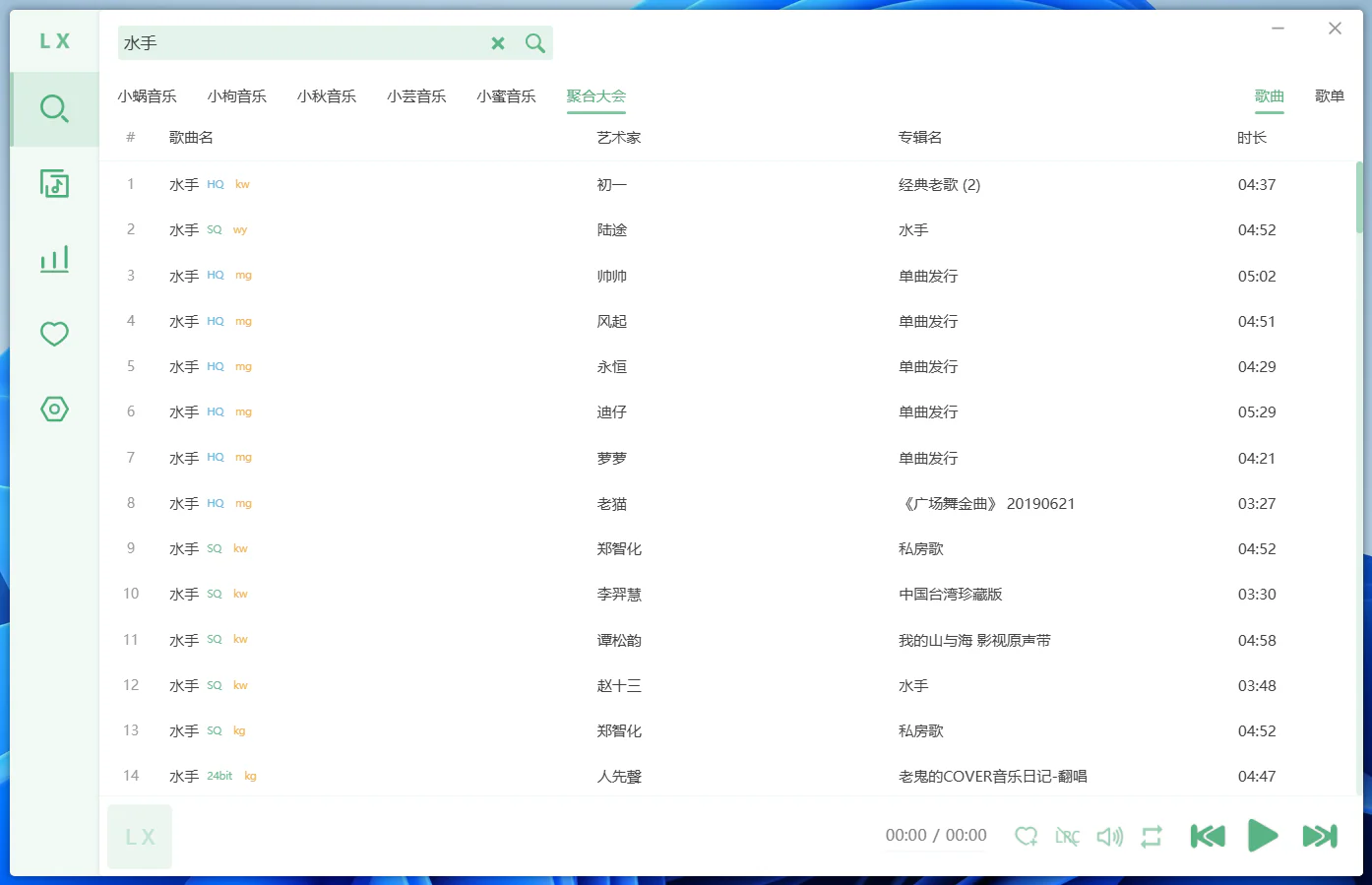Open the playlist library sidebar icon
The image size is (1372, 885).
click(x=54, y=184)
